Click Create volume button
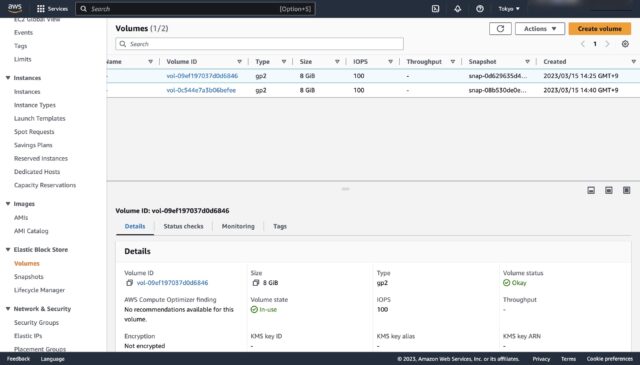The height and width of the screenshot is (365, 640). pos(600,29)
